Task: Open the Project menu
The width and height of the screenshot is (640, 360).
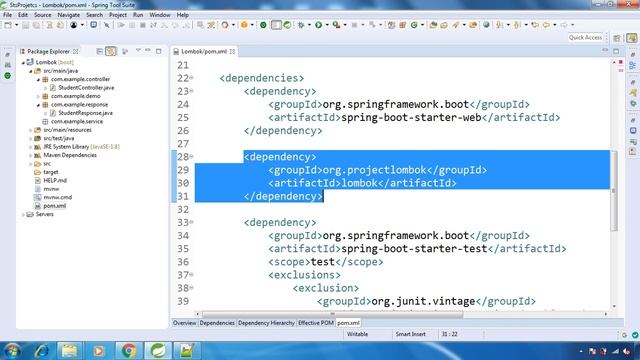Action: pyautogui.click(x=118, y=15)
